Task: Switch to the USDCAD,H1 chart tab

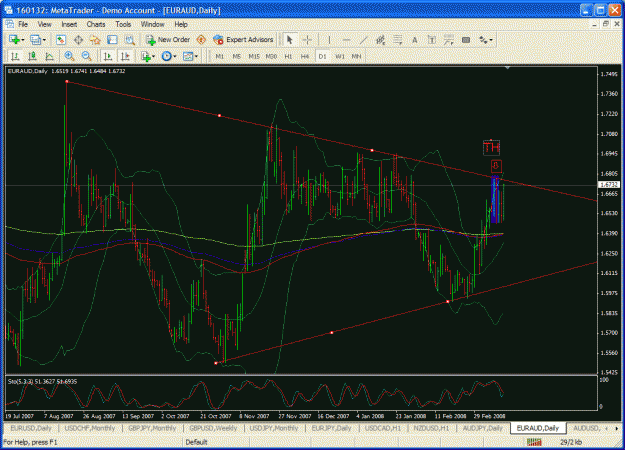Action: click(383, 428)
